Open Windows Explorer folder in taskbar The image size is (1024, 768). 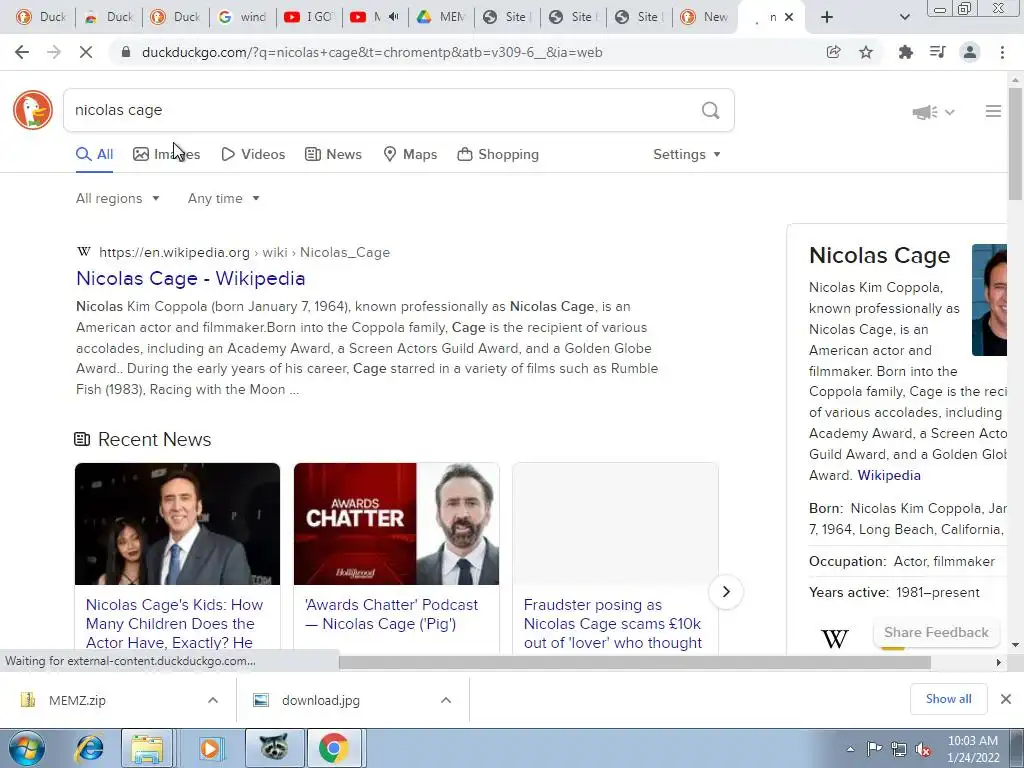click(x=147, y=748)
